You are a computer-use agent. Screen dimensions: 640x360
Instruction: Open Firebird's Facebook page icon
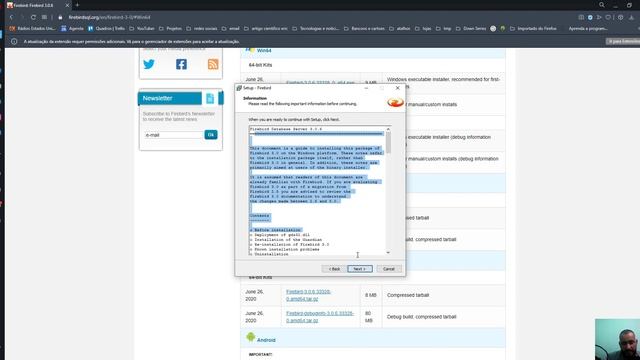(181, 64)
